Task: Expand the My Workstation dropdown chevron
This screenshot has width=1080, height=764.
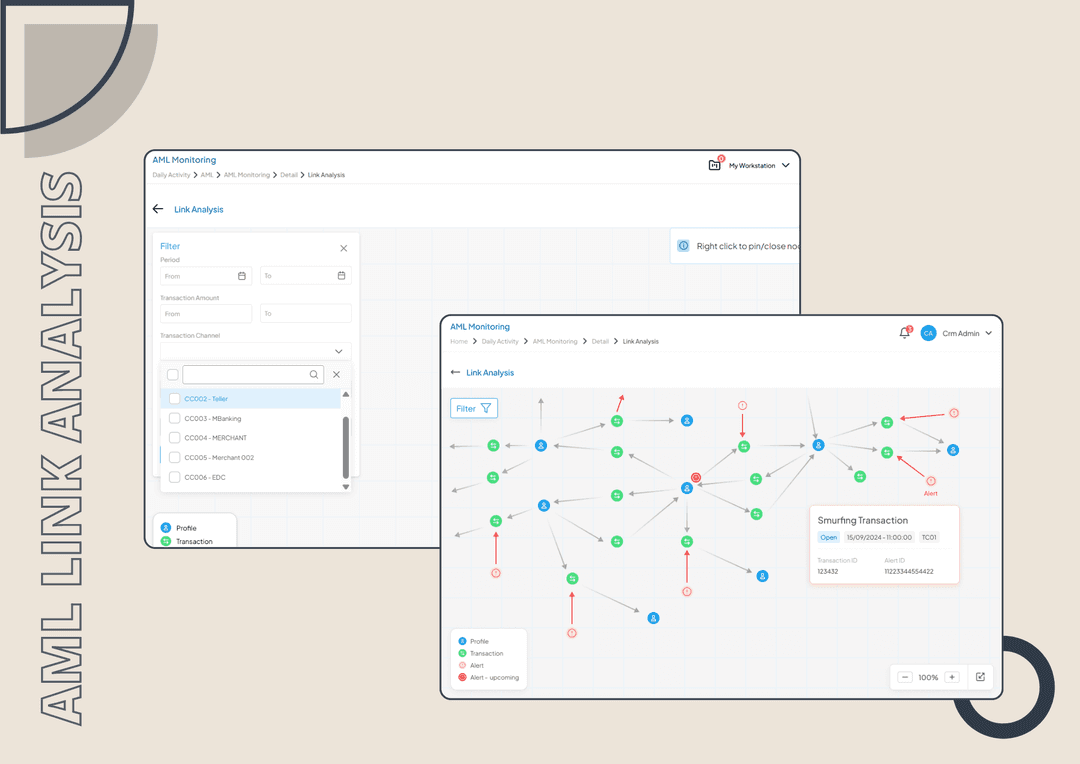Action: pos(786,165)
